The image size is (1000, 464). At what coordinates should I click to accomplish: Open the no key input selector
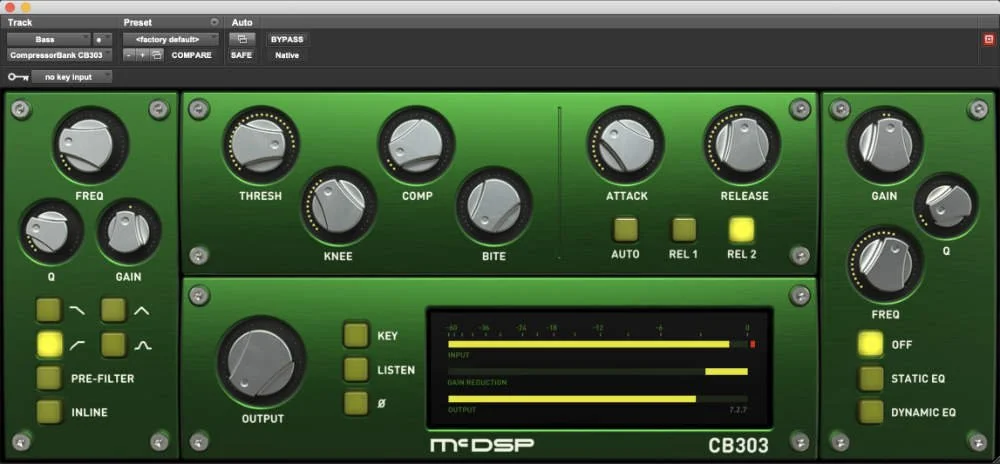(x=72, y=77)
